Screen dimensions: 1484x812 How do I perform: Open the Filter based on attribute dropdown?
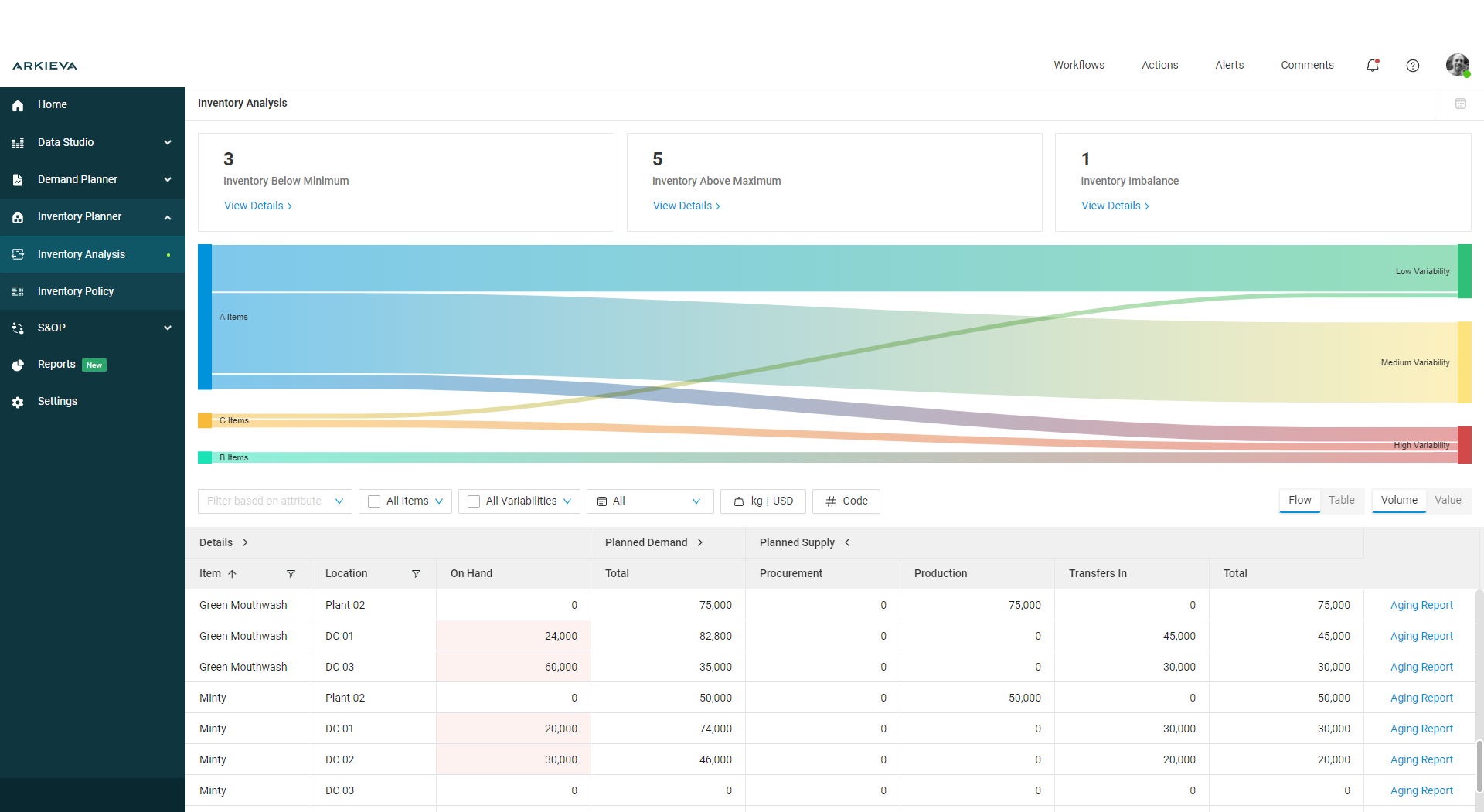[x=274, y=501]
